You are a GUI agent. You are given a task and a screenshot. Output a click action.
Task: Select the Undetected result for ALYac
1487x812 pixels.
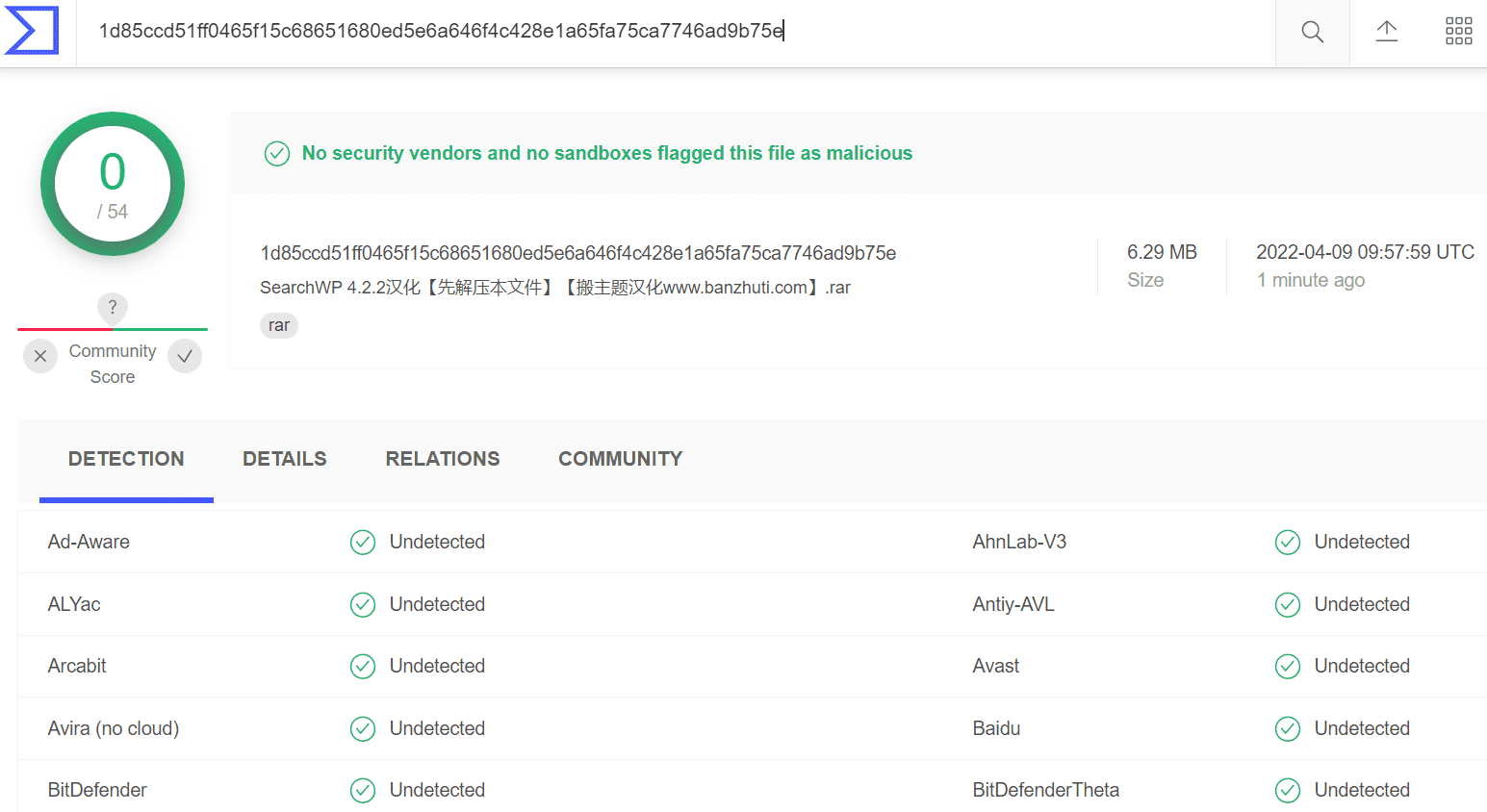(437, 604)
